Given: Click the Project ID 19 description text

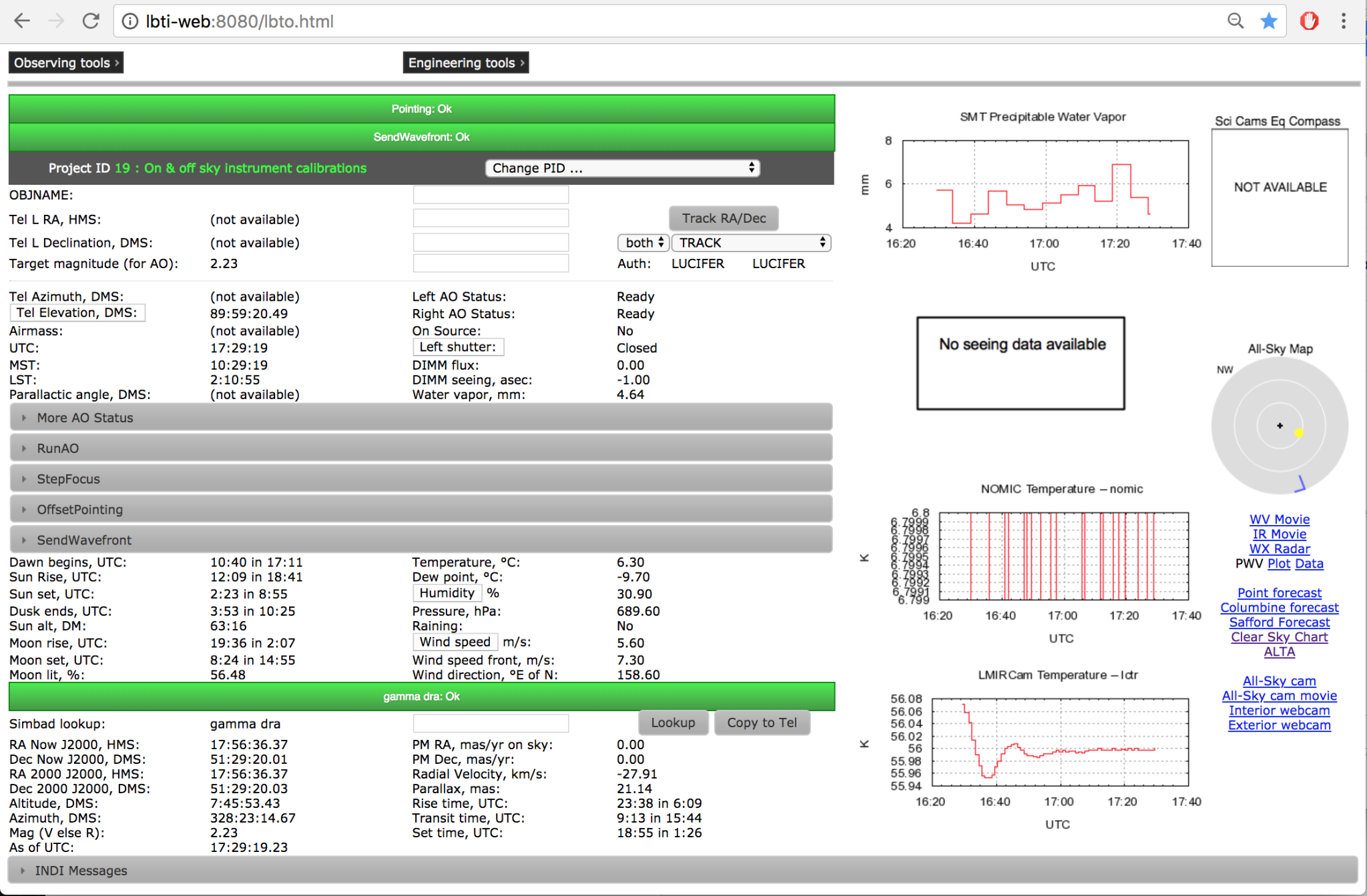Looking at the screenshot, I should point(240,168).
